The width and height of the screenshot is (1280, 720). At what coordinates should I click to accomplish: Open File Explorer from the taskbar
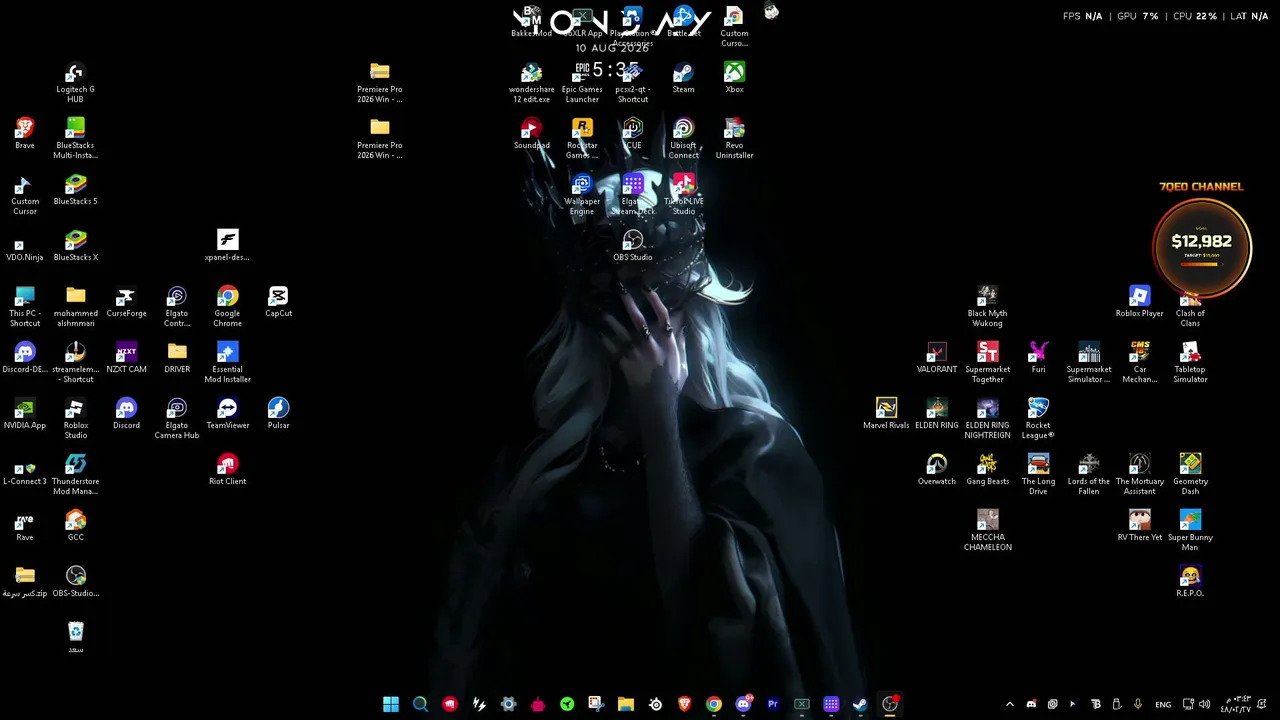coord(626,704)
